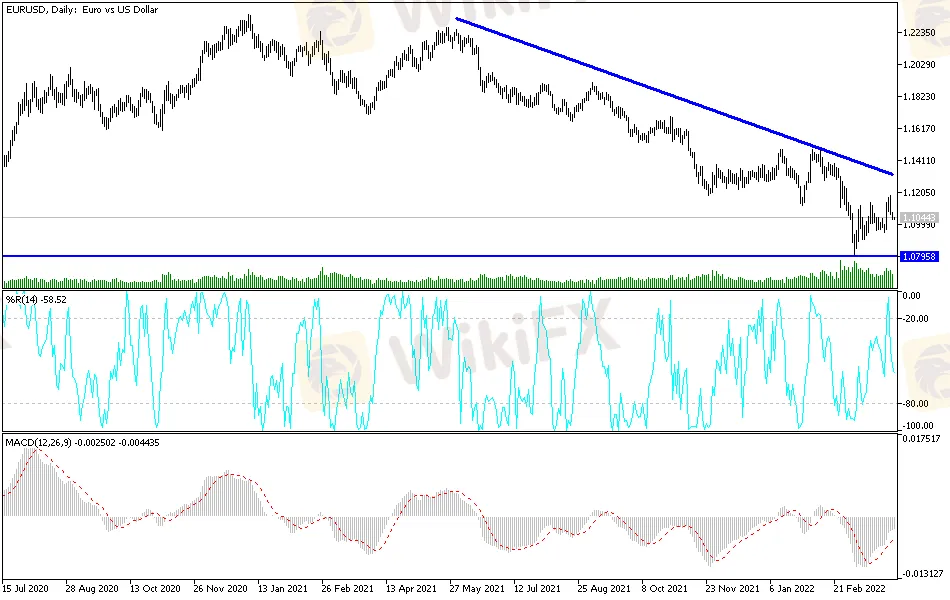
Task: Click the '6 Jan 2022' date label
Action: (x=792, y=588)
